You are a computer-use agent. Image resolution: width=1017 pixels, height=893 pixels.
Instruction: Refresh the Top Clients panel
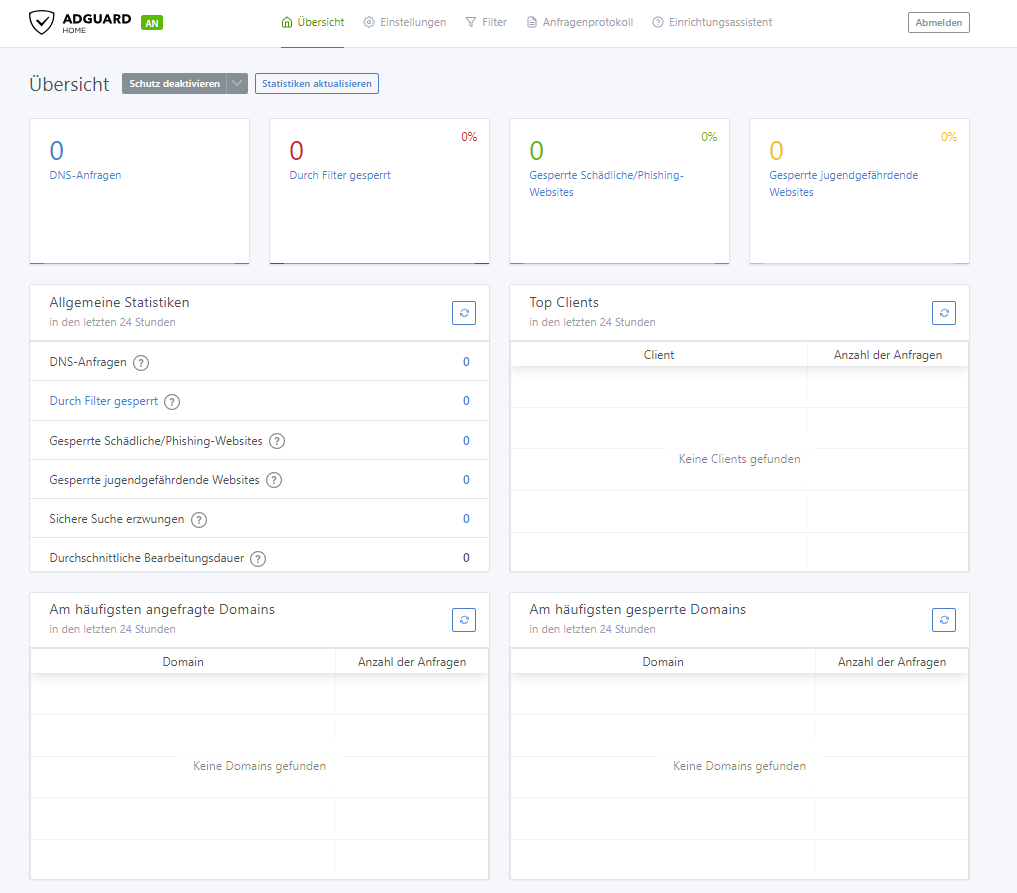[x=944, y=313]
